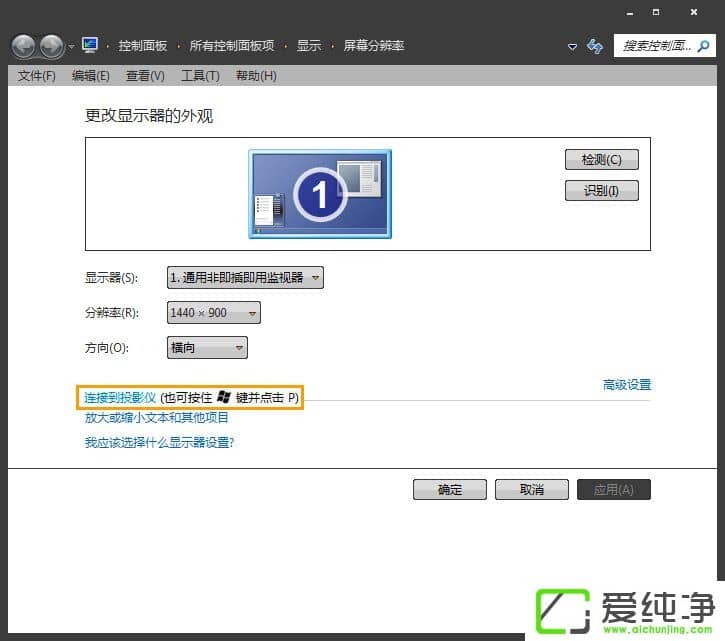Screen dimensions: 725x641
Task: Open the 显示器(S) display dropdown
Action: 245,278
